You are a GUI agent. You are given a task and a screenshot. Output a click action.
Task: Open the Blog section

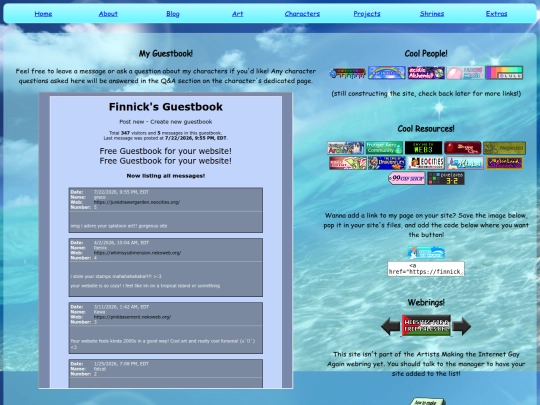pos(173,14)
